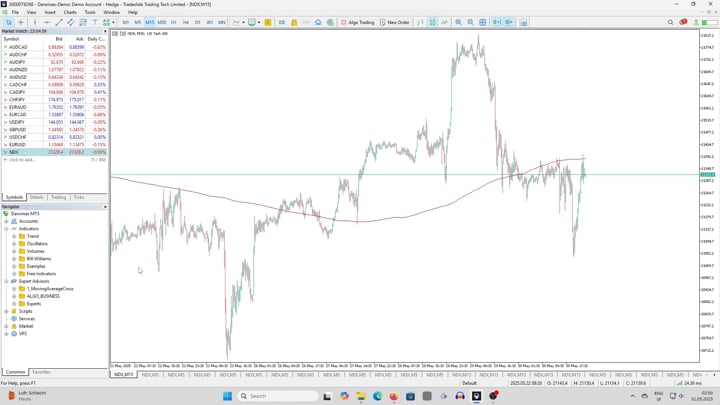Open the Tools menu
The height and width of the screenshot is (405, 720).
[x=90, y=12]
